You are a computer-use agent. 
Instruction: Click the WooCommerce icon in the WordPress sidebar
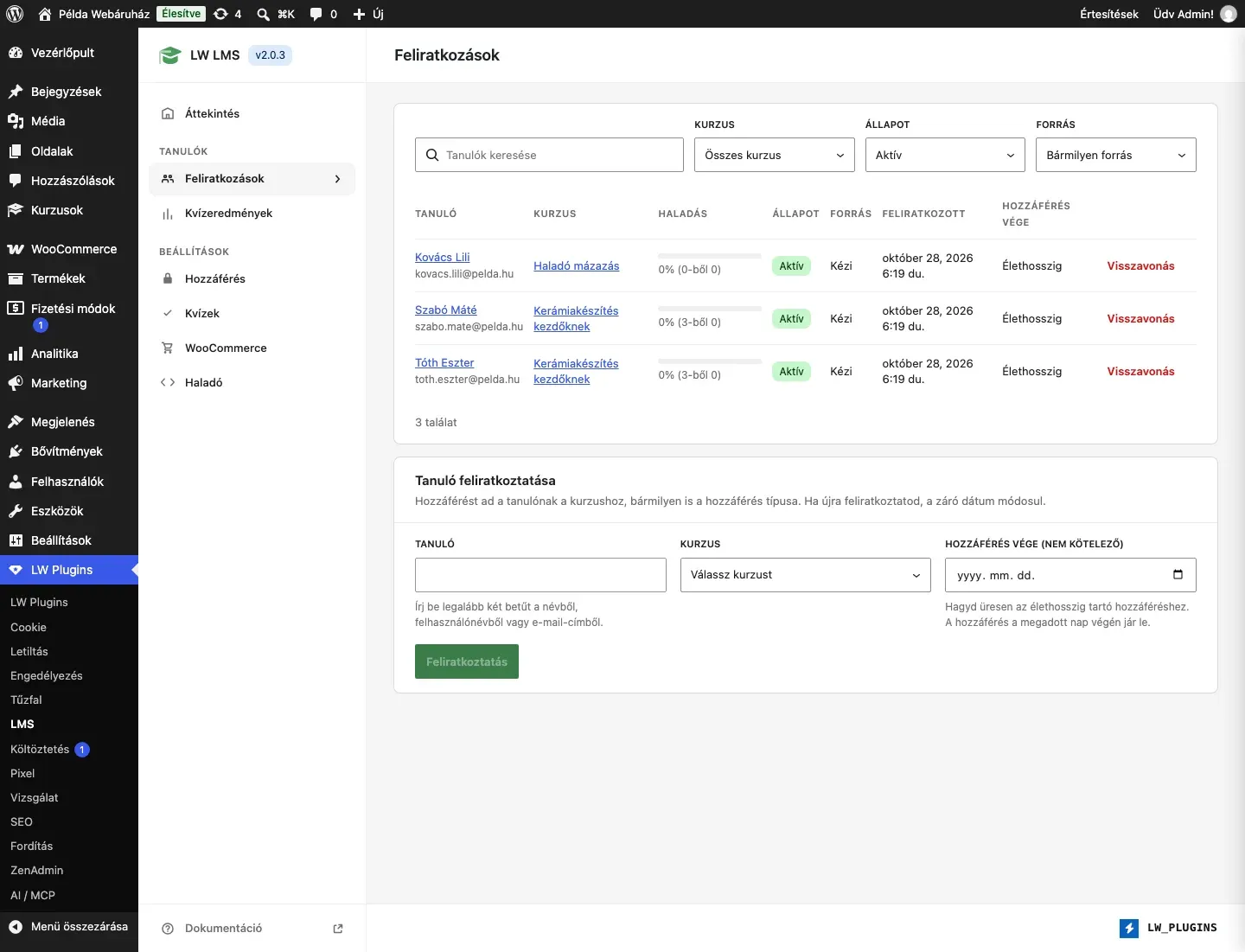pyautogui.click(x=16, y=249)
